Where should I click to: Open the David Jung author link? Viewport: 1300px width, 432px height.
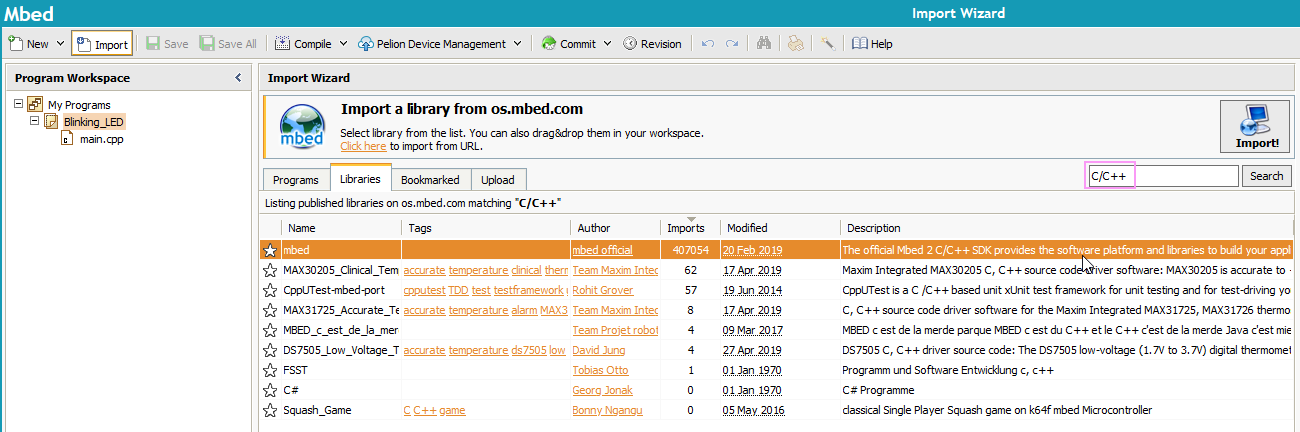click(x=600, y=350)
